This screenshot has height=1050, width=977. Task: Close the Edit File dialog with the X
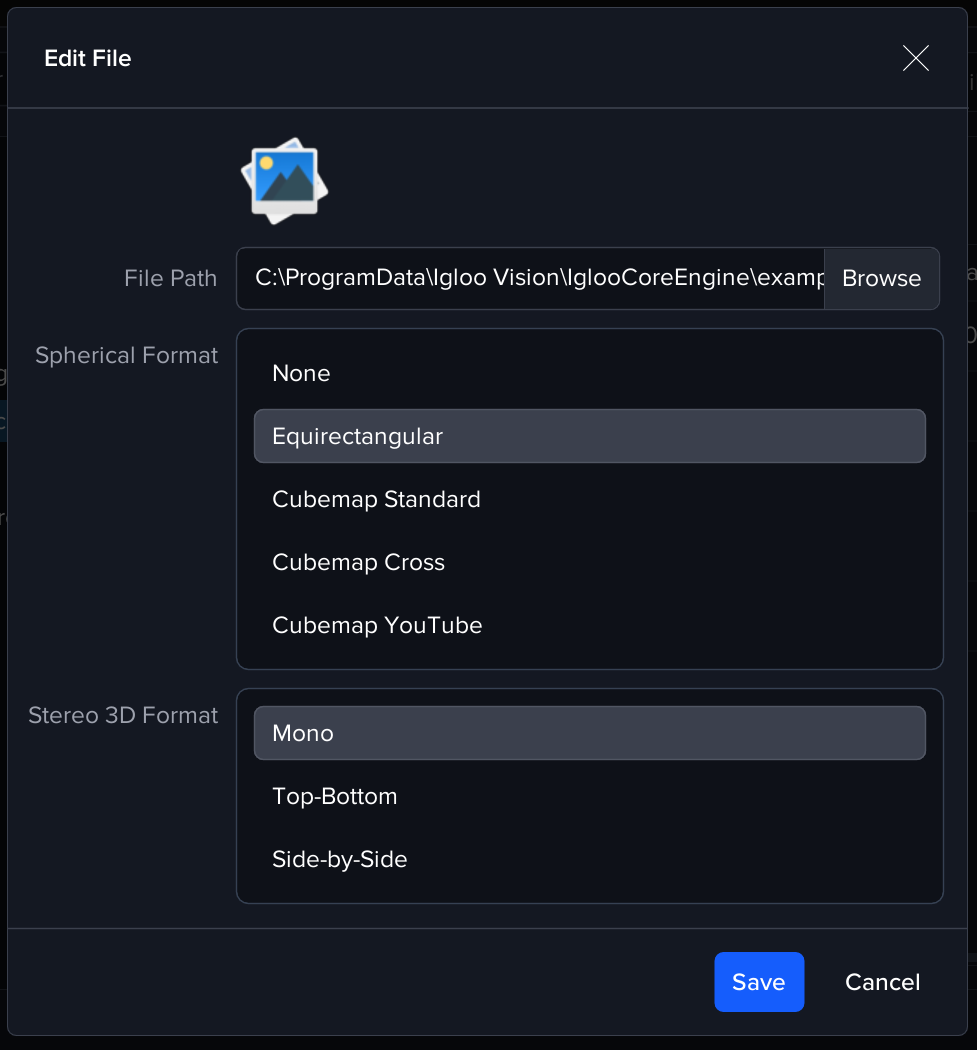pyautogui.click(x=915, y=59)
